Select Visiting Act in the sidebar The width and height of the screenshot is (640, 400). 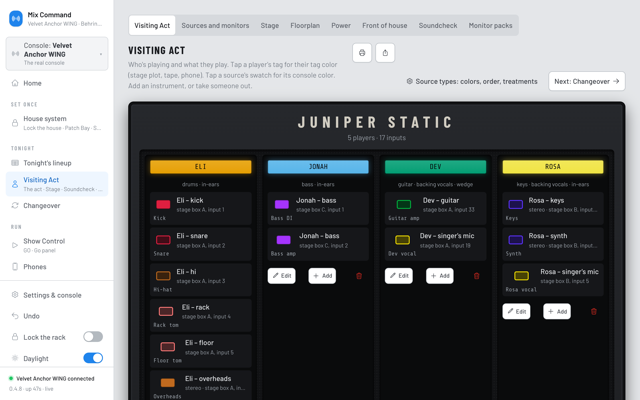pyautogui.click(x=57, y=184)
